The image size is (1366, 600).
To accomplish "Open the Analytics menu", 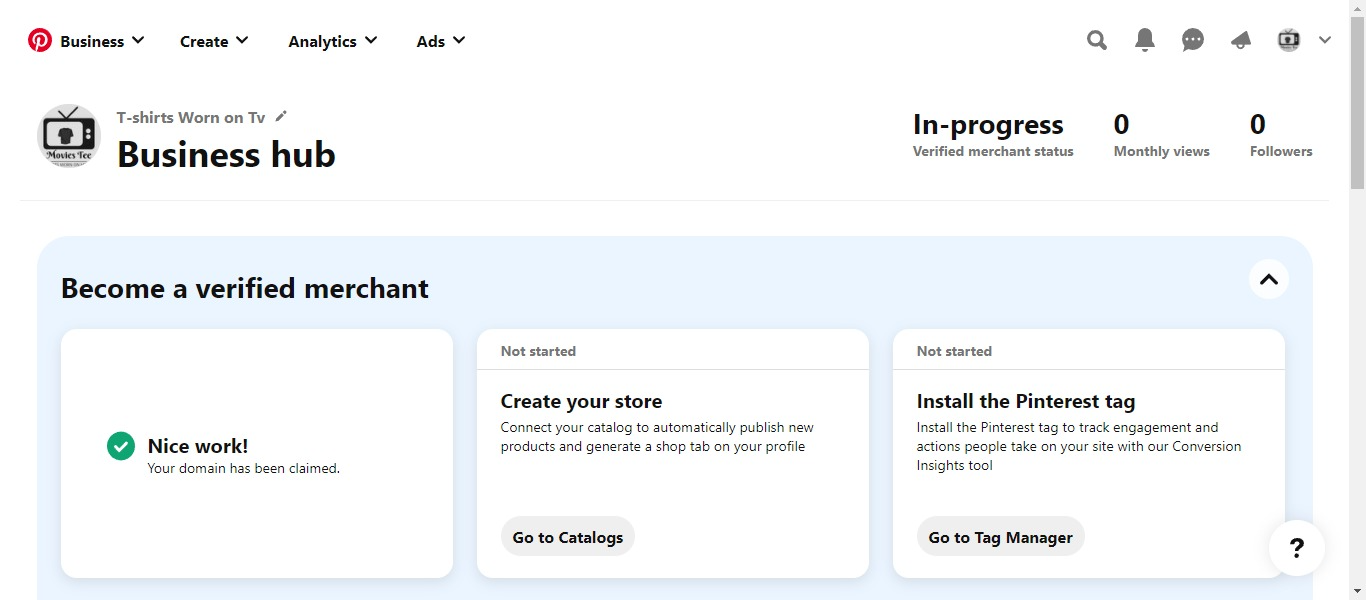I will coord(332,41).
